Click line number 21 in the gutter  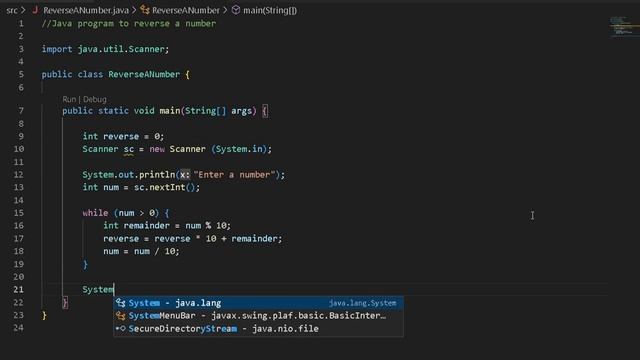(x=19, y=289)
